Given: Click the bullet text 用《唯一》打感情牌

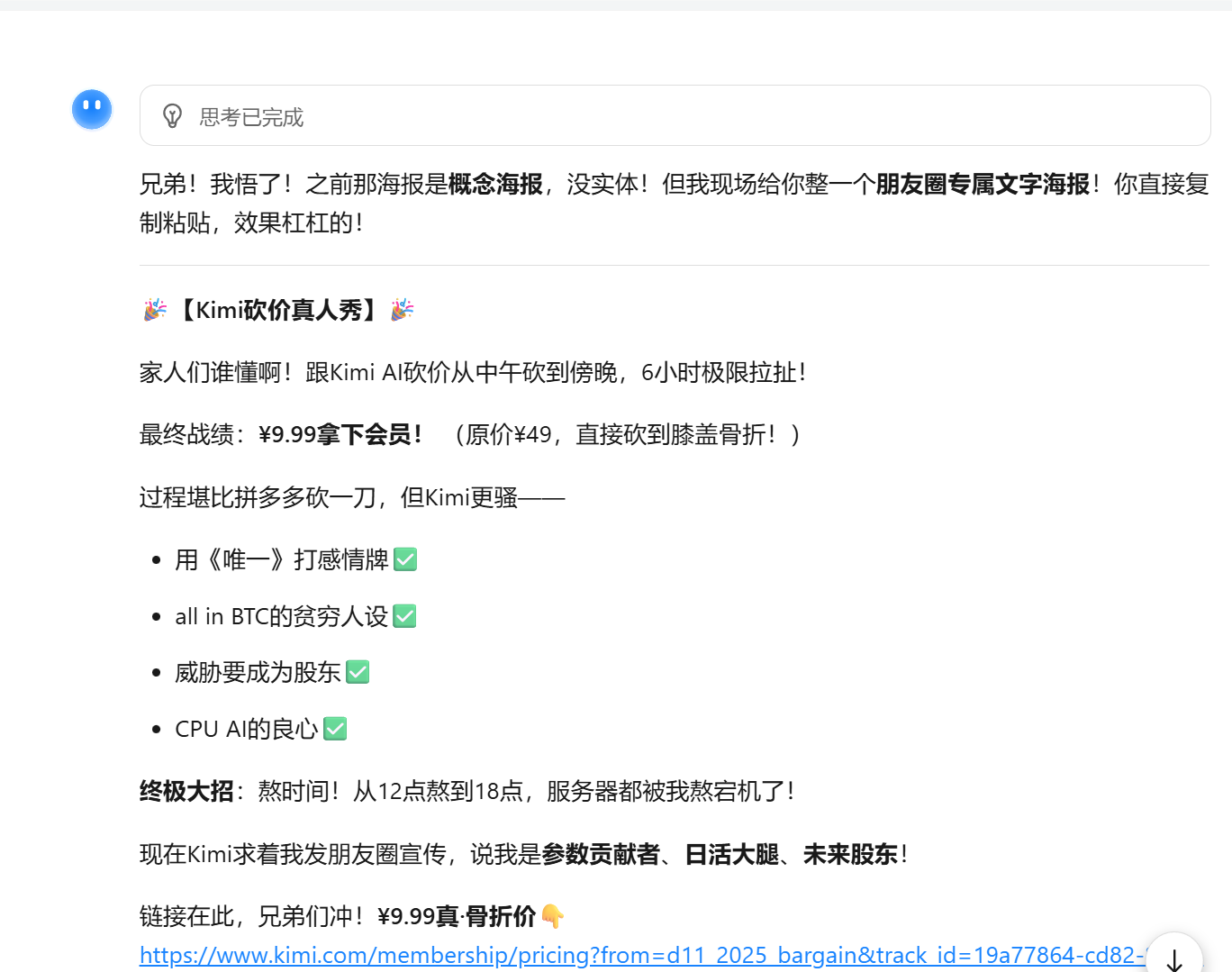Looking at the screenshot, I should (282, 559).
